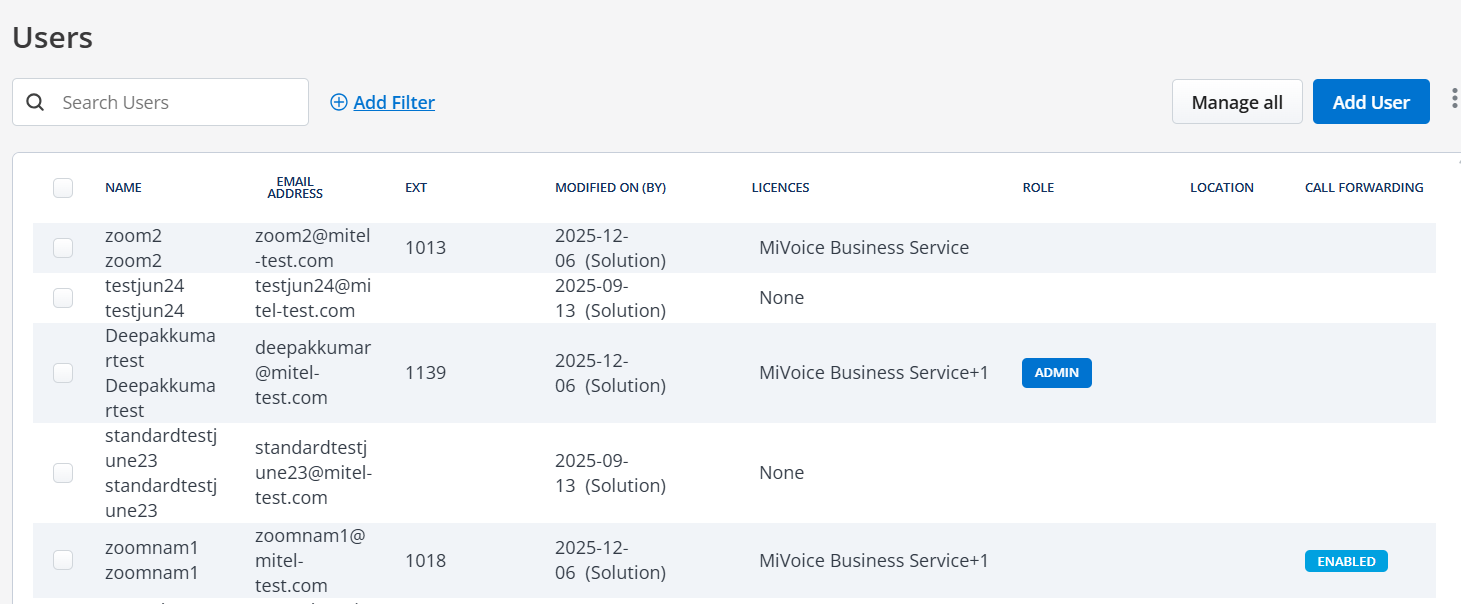
Task: Click the ENABLED call forwarding badge
Action: pyautogui.click(x=1345, y=561)
